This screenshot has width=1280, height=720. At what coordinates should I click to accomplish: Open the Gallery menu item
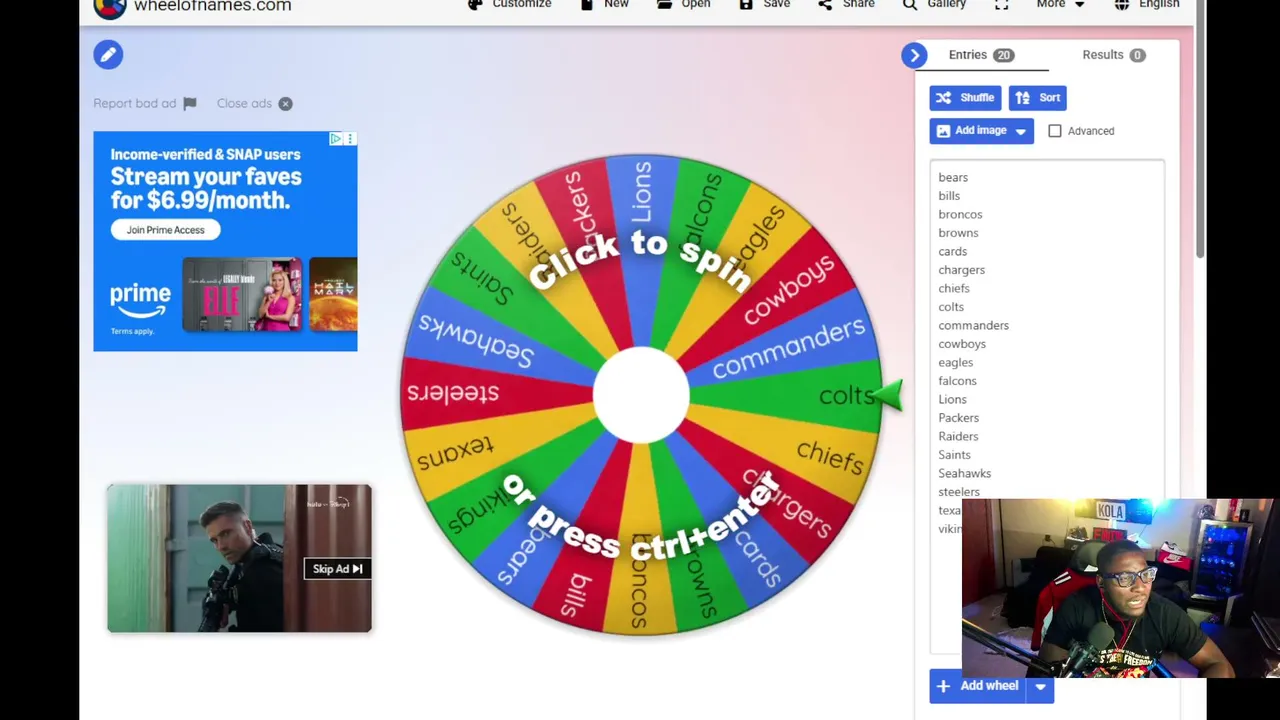[934, 4]
